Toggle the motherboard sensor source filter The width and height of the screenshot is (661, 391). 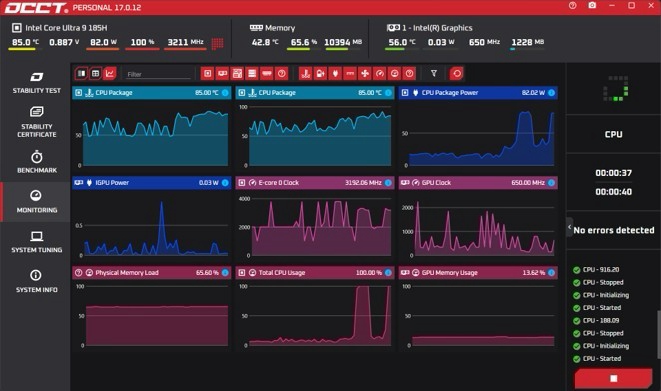[237, 74]
